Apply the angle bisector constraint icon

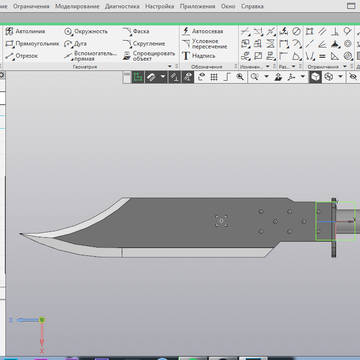pyautogui.click(x=322, y=44)
